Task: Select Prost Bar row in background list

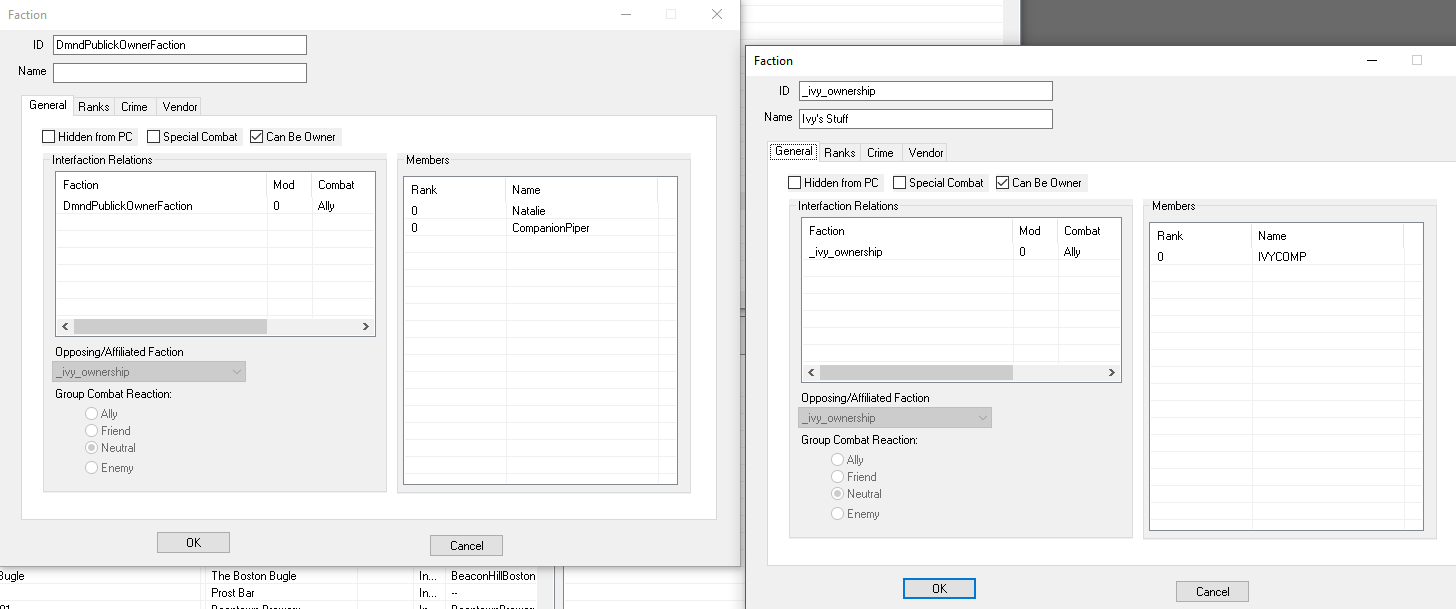Action: (x=268, y=593)
